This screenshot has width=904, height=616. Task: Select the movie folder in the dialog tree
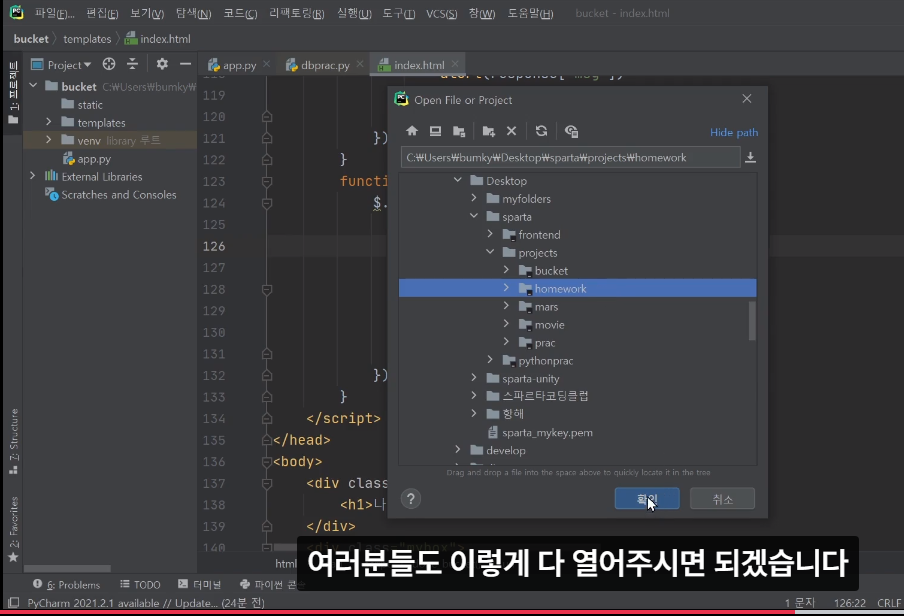549,325
